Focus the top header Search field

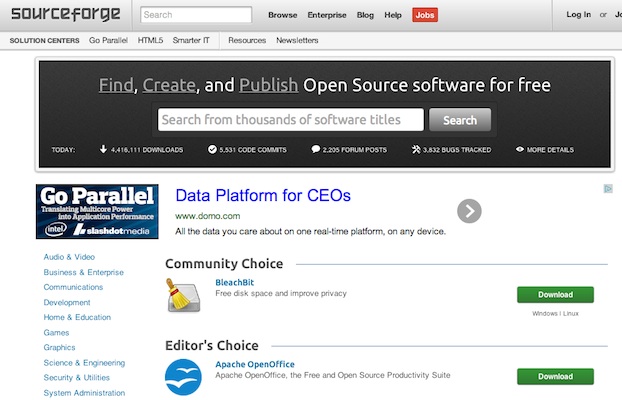tap(196, 15)
